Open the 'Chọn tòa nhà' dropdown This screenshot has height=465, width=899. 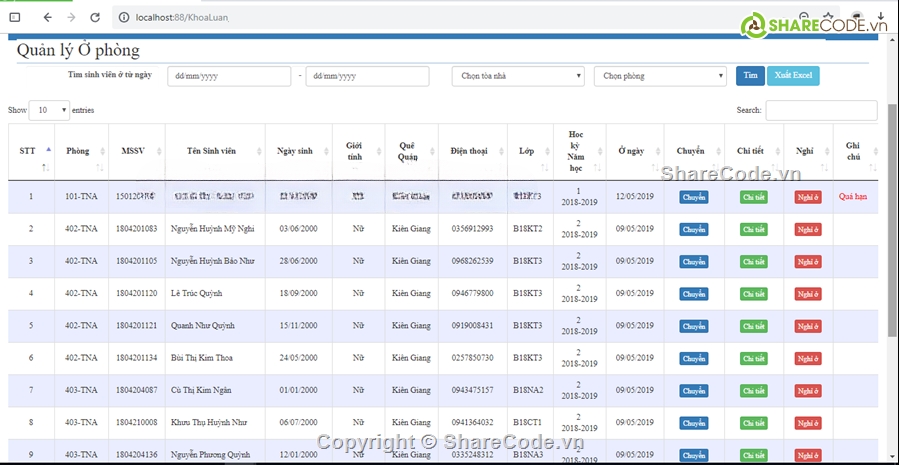tap(518, 76)
